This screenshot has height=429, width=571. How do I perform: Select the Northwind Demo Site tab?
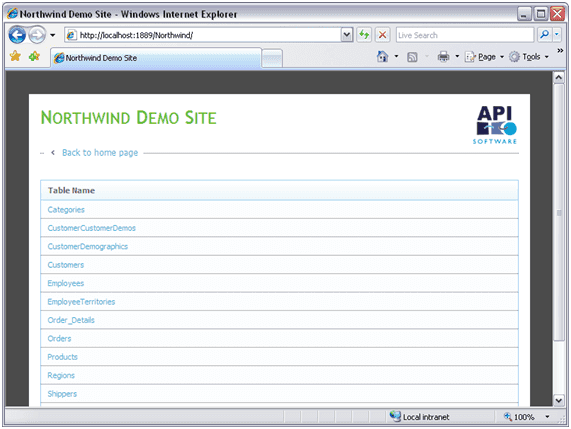pos(156,58)
